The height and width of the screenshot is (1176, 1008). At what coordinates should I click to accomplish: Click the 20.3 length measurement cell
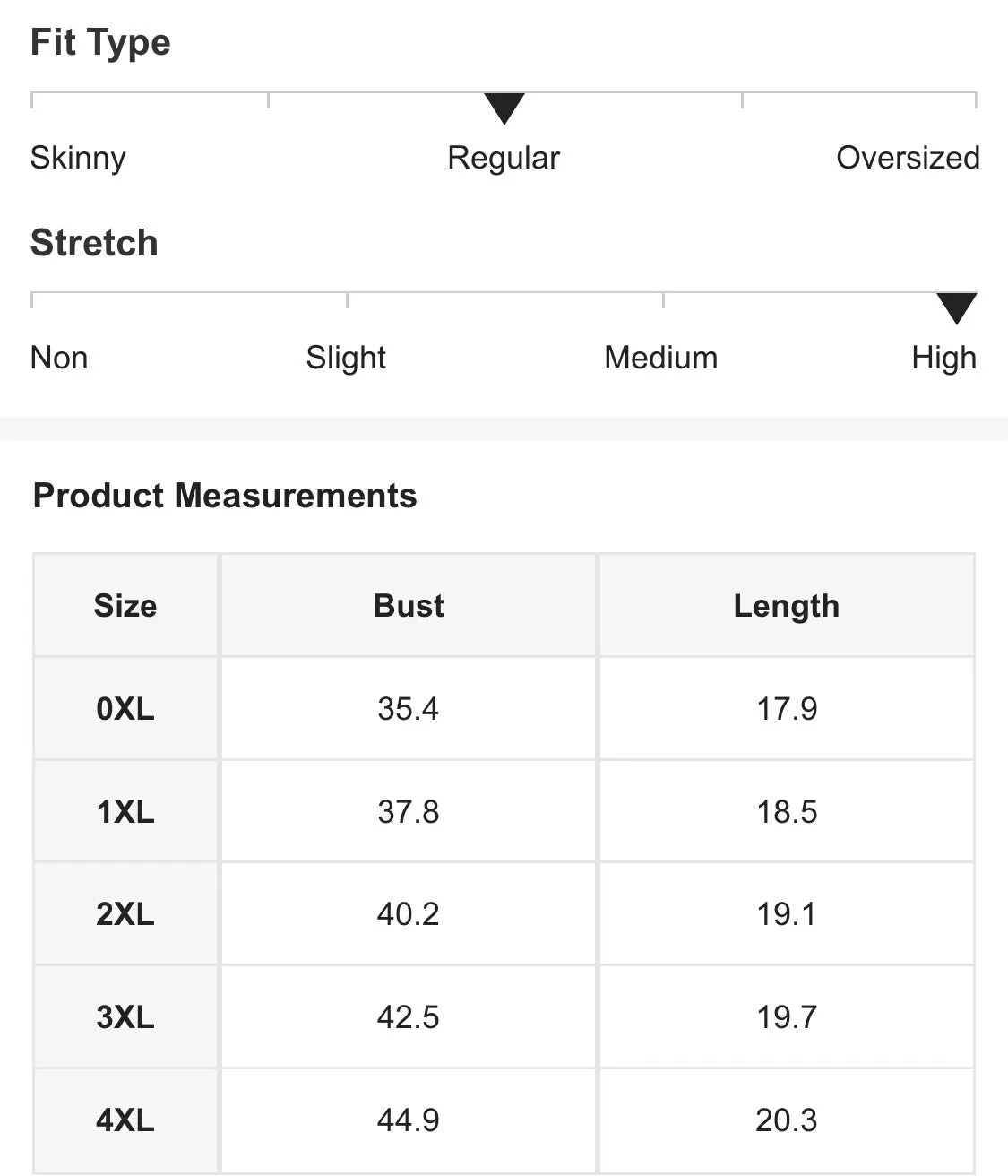point(787,1120)
